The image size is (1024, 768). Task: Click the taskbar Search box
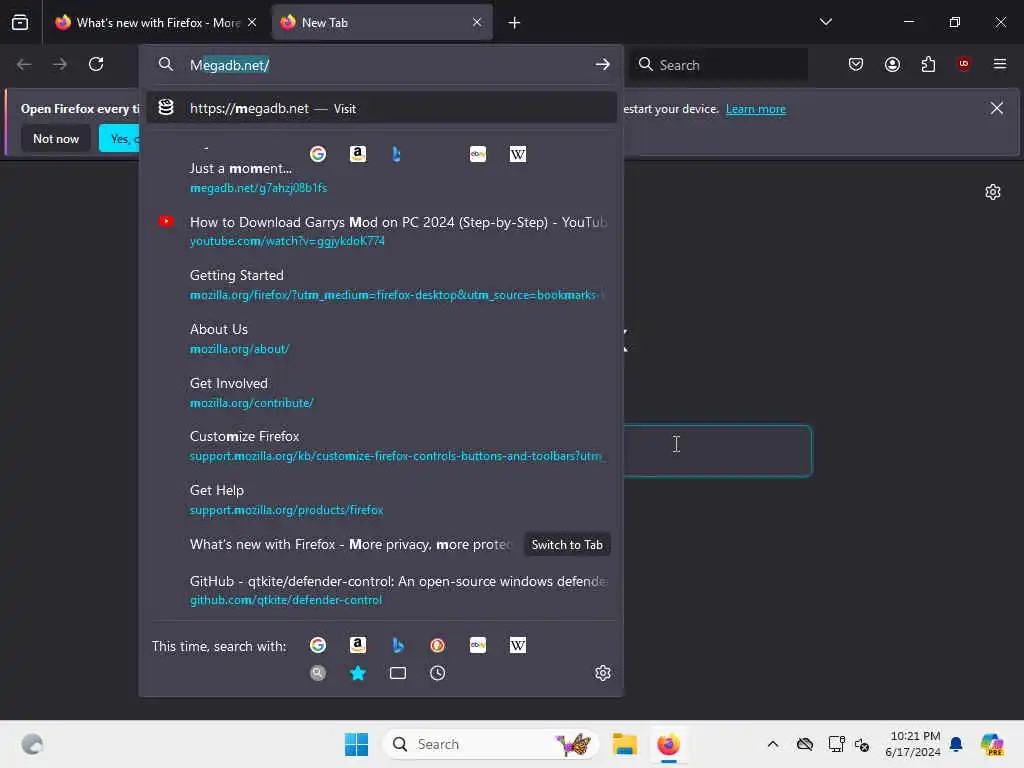coord(490,744)
